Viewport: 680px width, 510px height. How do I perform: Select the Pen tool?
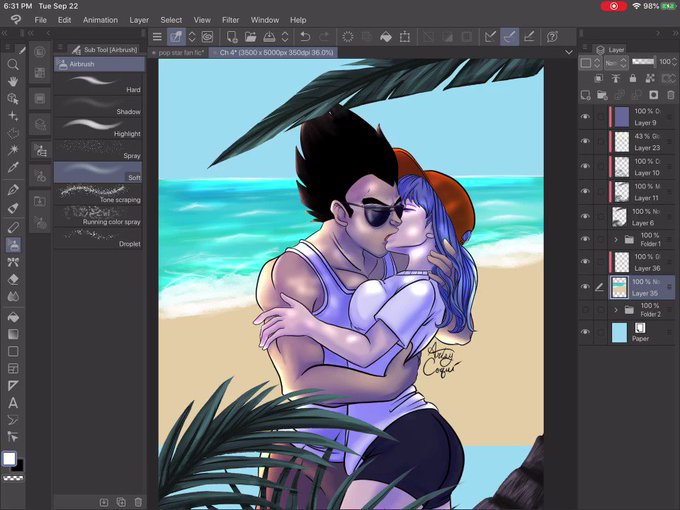click(13, 190)
